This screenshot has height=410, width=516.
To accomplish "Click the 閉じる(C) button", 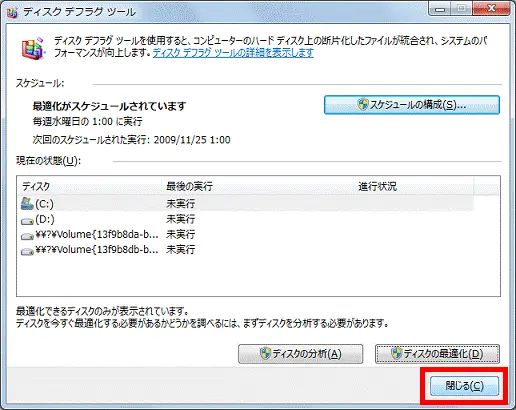I will [464, 386].
